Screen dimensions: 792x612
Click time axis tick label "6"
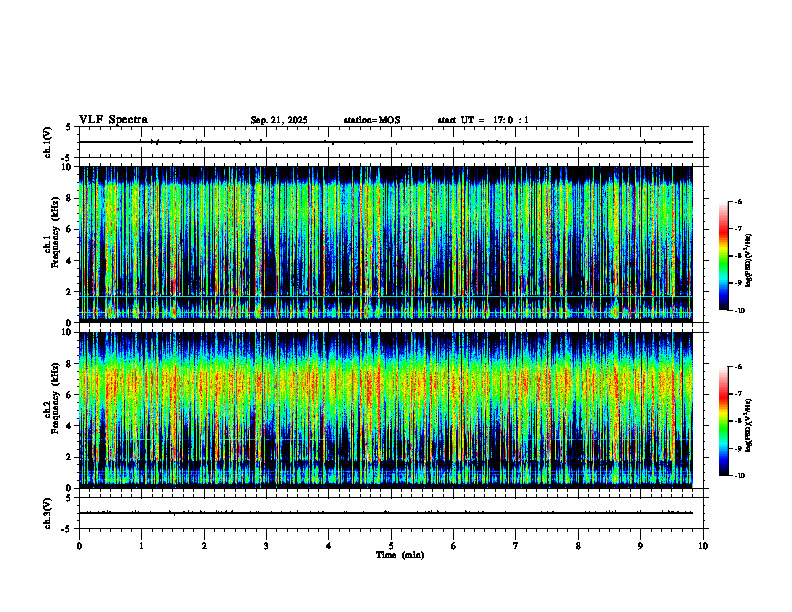tap(454, 546)
